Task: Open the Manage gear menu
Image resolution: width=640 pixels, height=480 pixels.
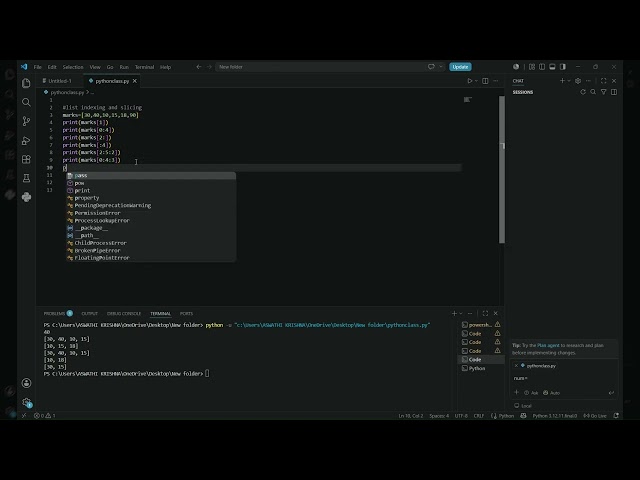Action: (26, 402)
